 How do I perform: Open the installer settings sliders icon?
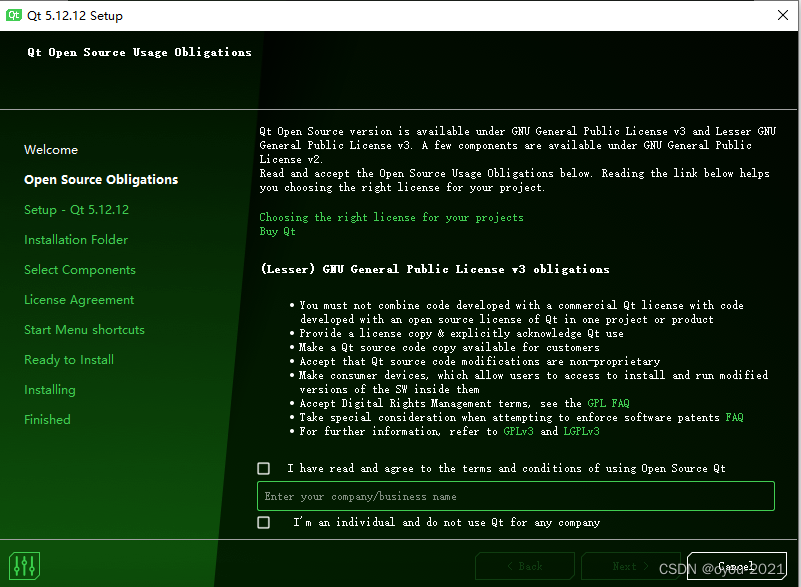tap(24, 566)
